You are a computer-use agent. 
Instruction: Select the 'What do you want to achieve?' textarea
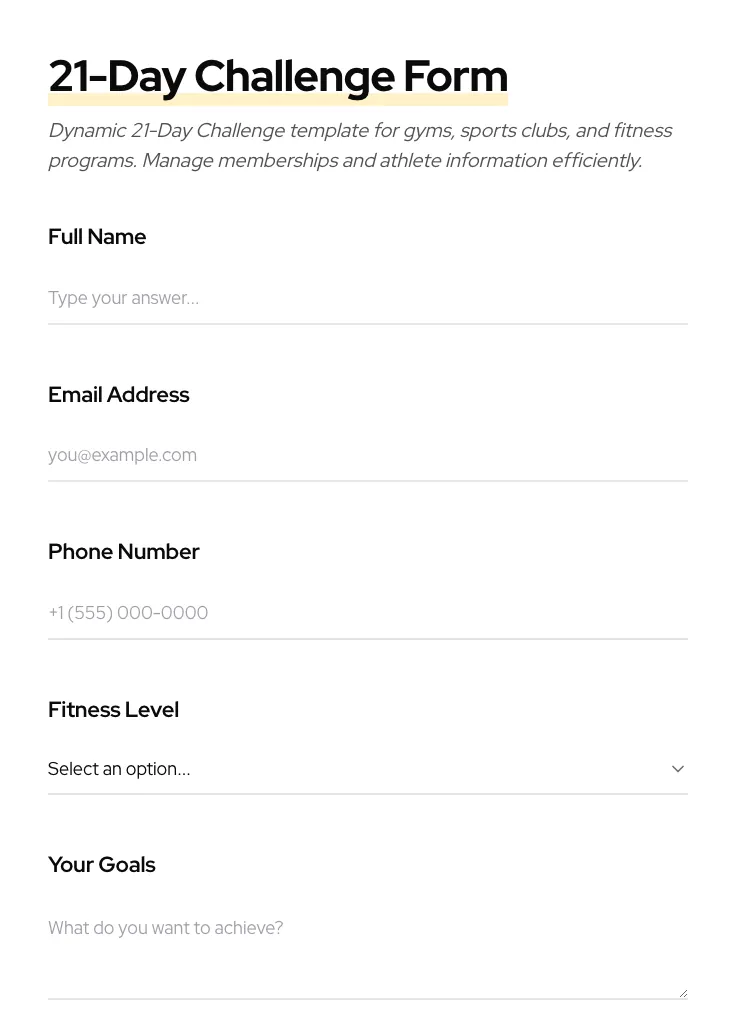tap(367, 950)
